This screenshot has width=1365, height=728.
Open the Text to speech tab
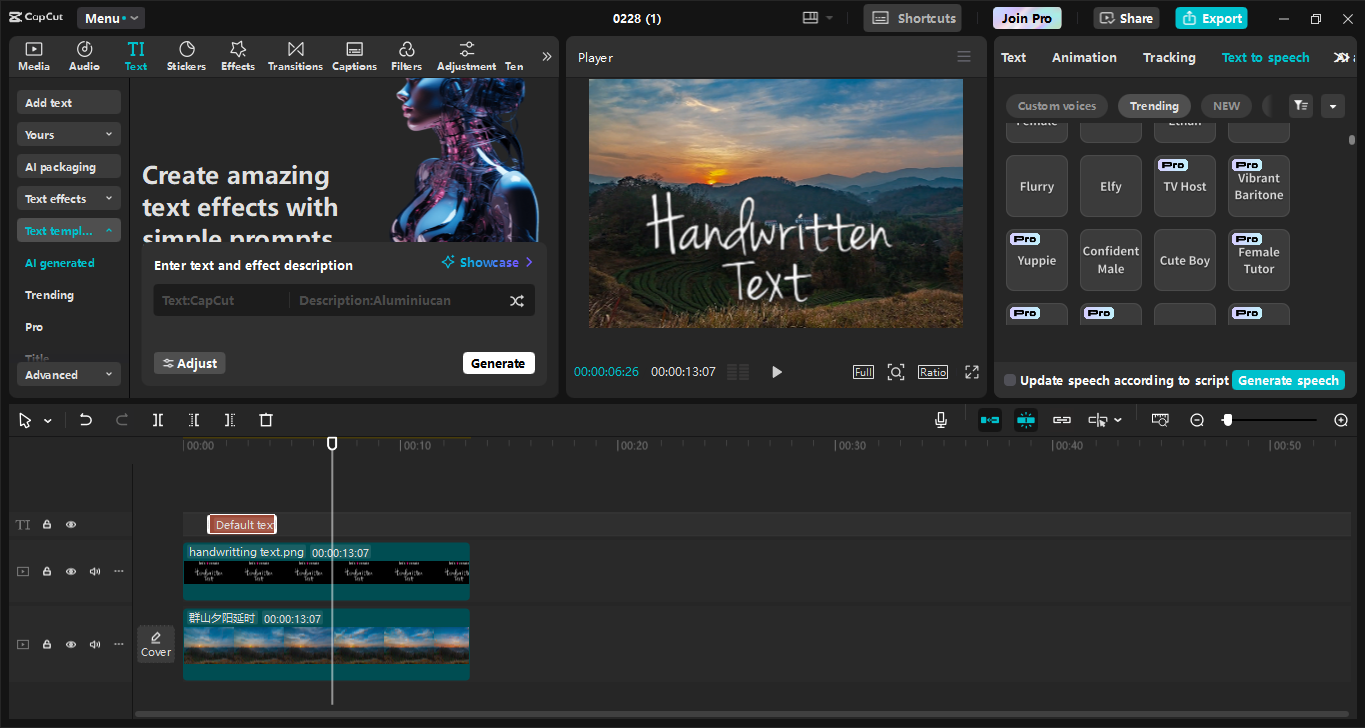click(1266, 57)
